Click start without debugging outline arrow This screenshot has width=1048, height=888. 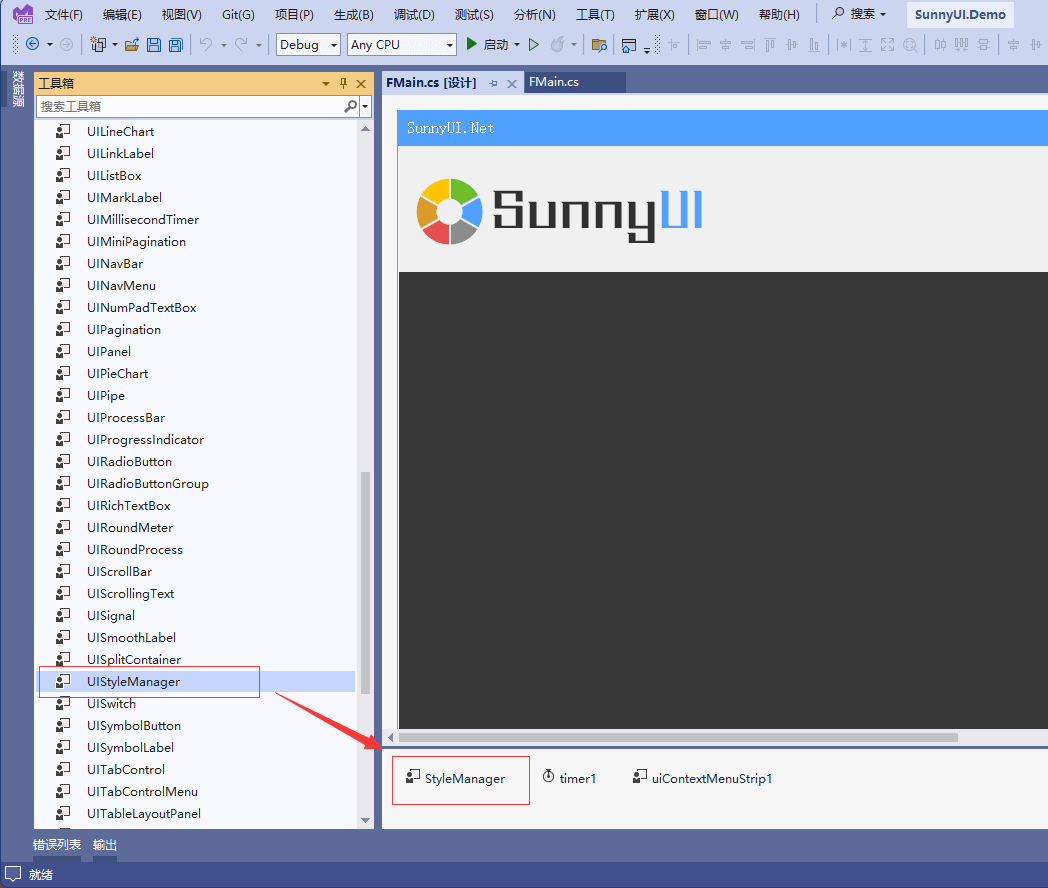tap(533, 45)
